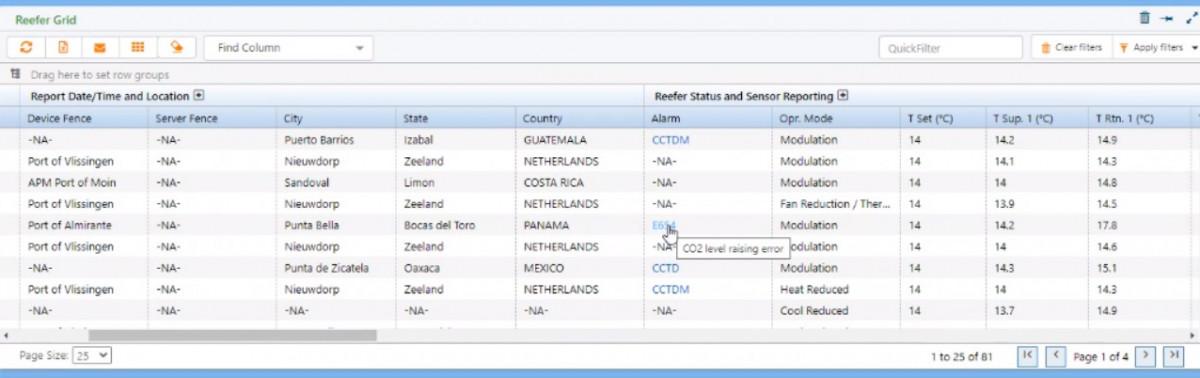
Task: Click into the QuickFilter input field
Action: (x=950, y=48)
